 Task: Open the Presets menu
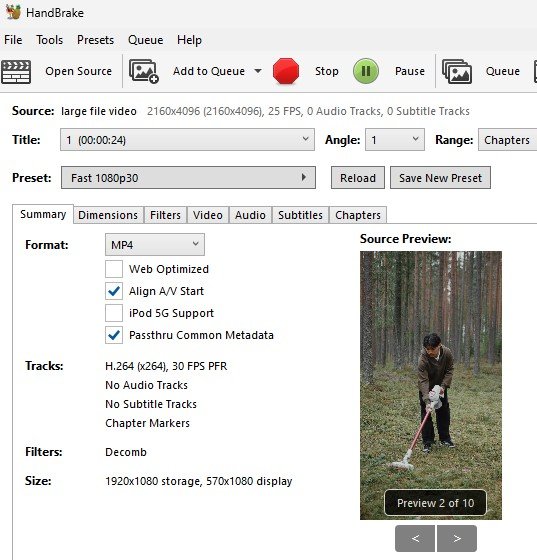pos(95,40)
